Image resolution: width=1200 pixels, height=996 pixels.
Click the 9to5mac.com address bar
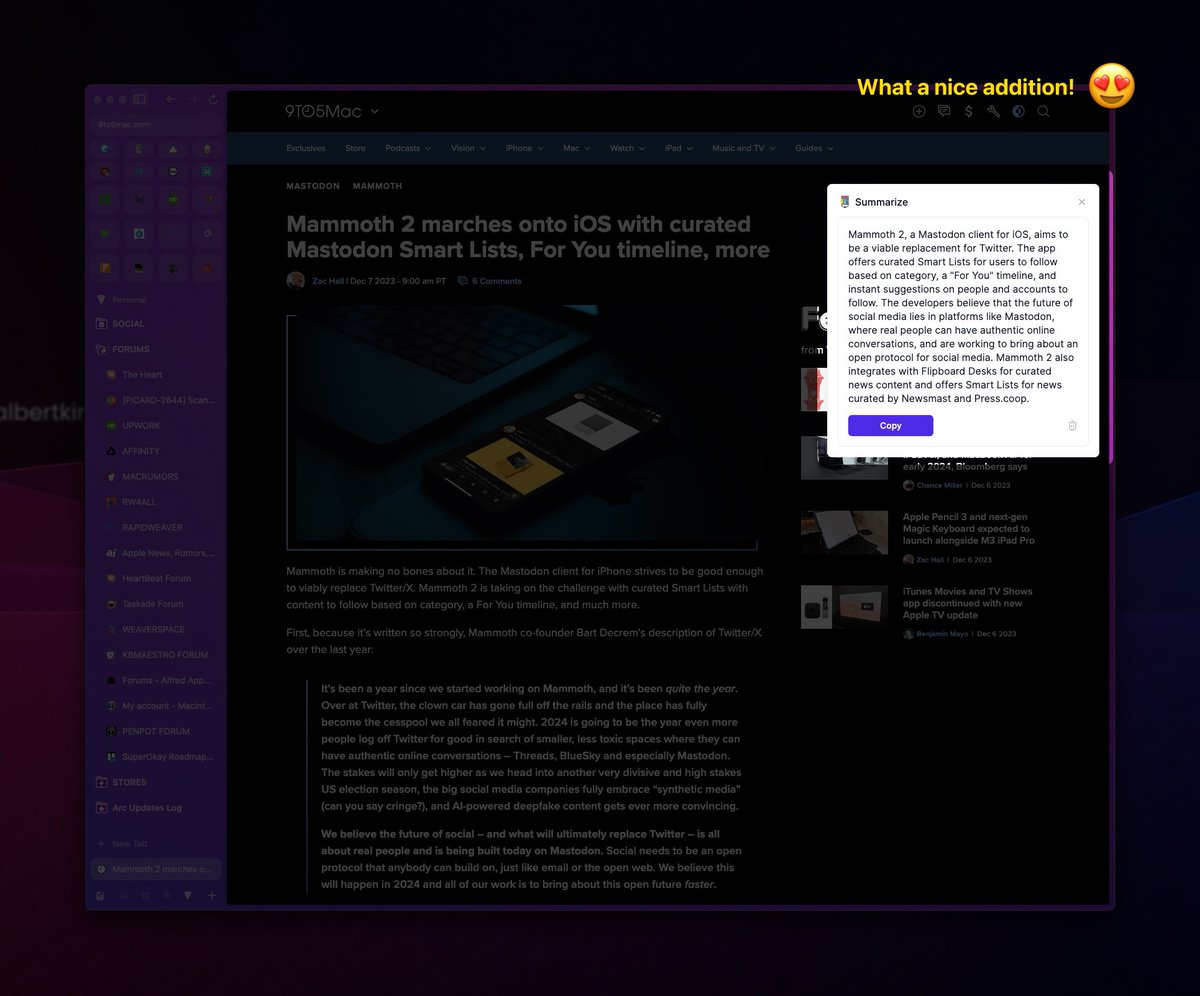[x=156, y=124]
